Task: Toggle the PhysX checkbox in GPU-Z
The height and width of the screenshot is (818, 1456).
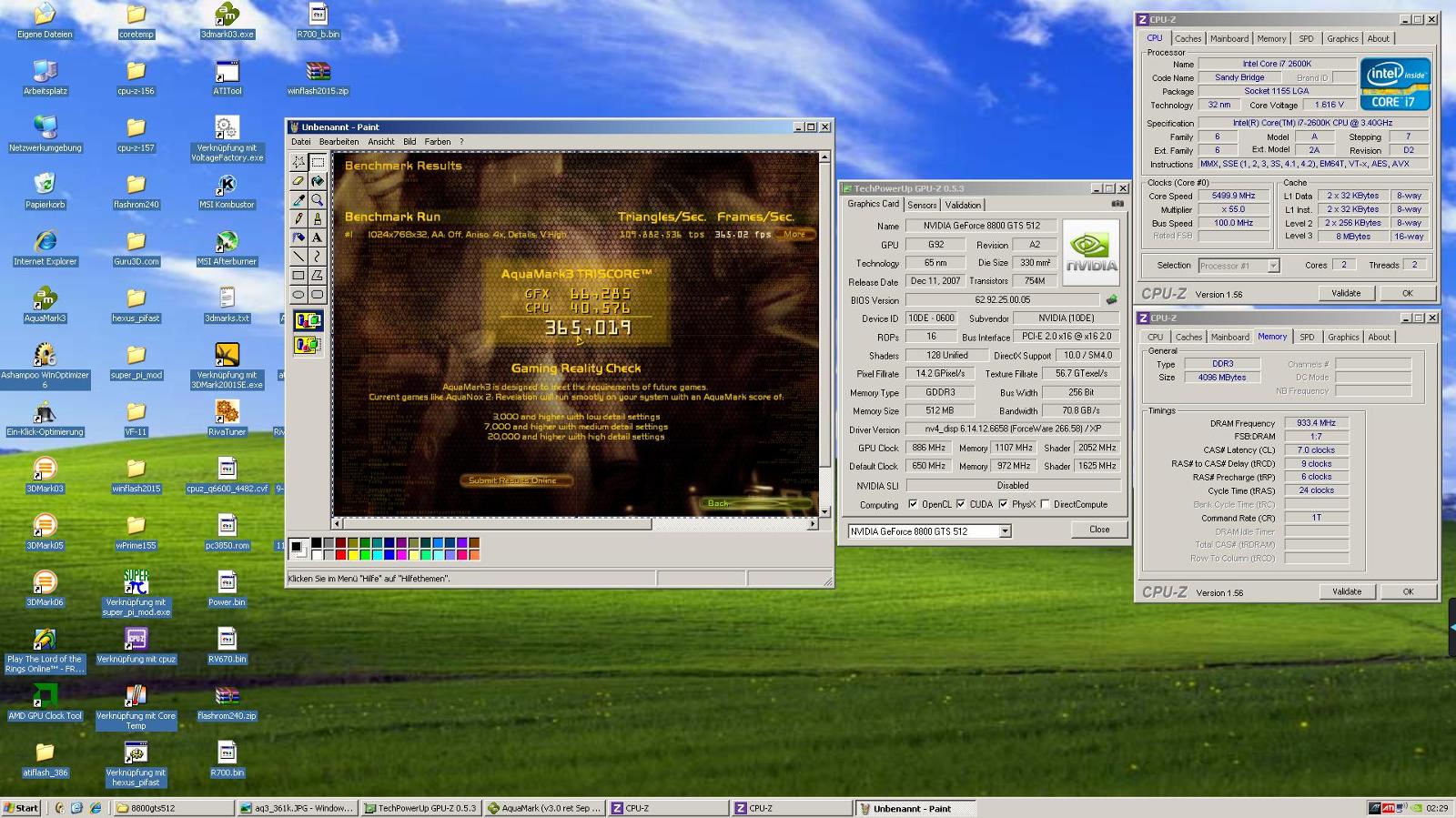Action: click(1003, 504)
